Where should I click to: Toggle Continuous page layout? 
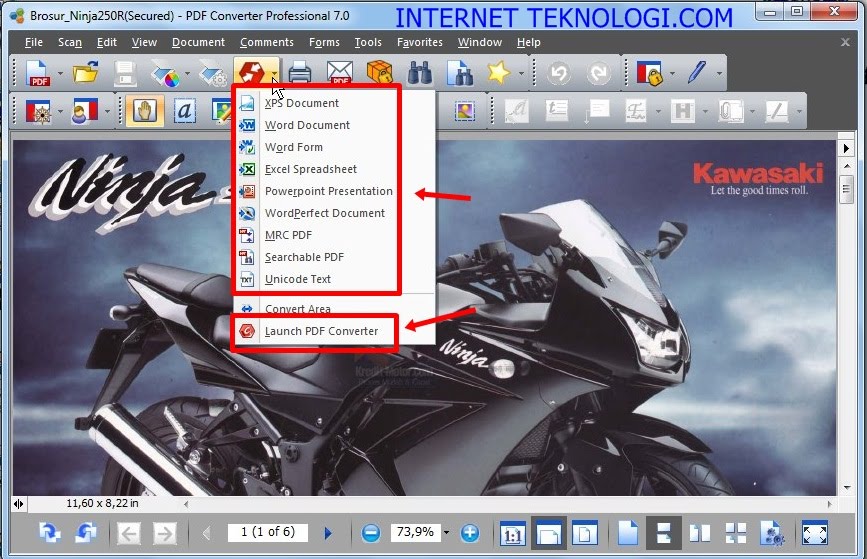coord(664,533)
